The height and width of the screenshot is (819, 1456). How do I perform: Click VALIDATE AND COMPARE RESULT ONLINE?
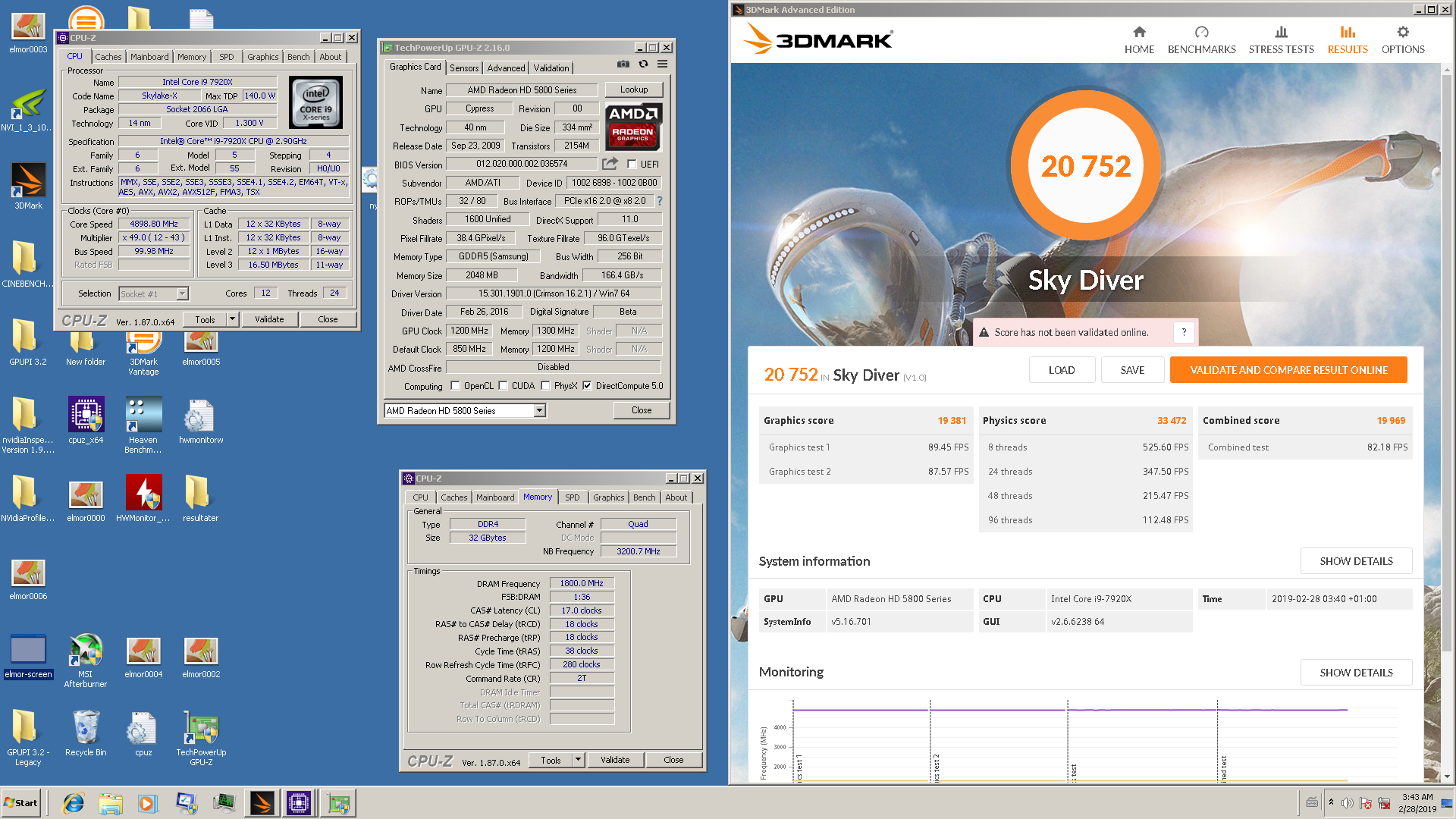coord(1288,370)
